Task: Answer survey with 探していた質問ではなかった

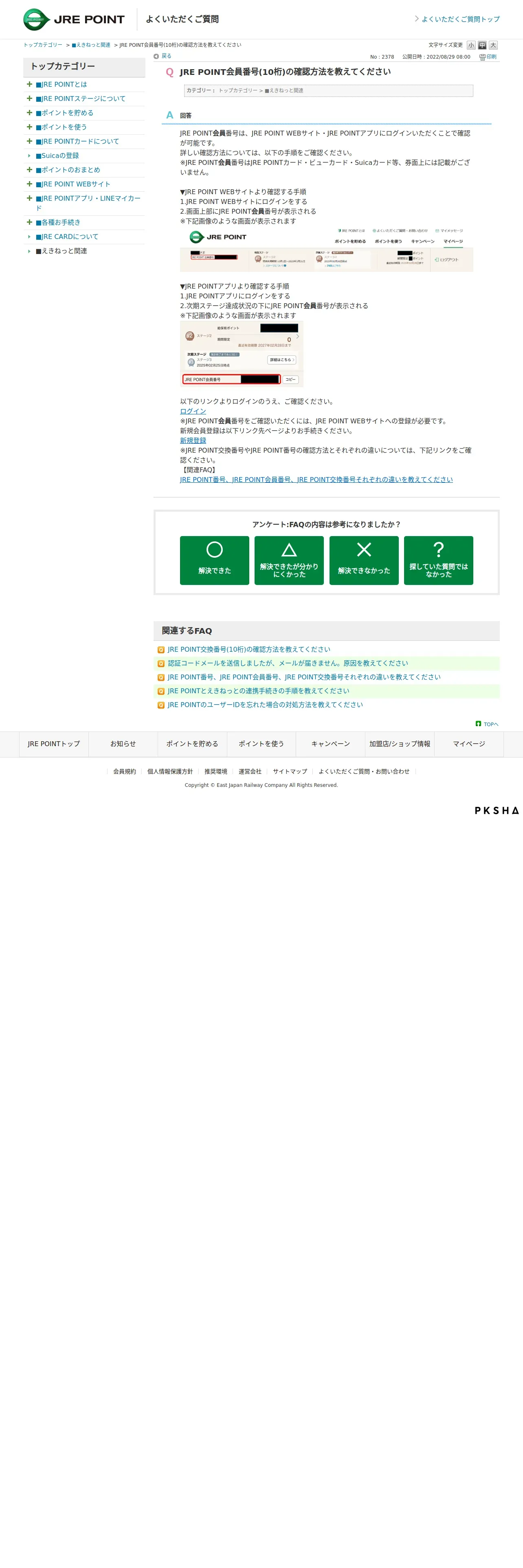Action: (438, 560)
